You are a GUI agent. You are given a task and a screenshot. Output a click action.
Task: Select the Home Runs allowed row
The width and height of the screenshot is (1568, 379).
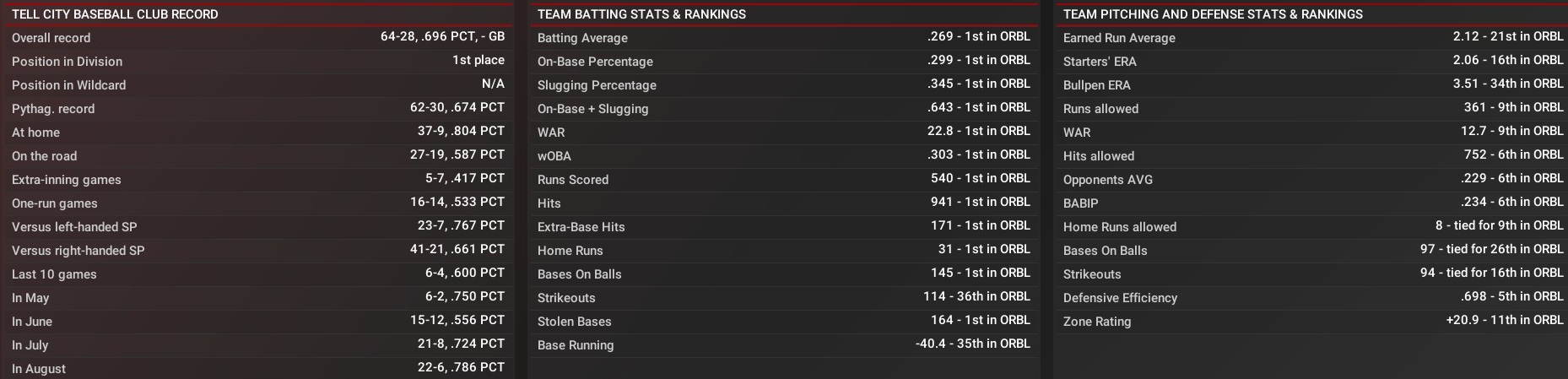point(1309,227)
